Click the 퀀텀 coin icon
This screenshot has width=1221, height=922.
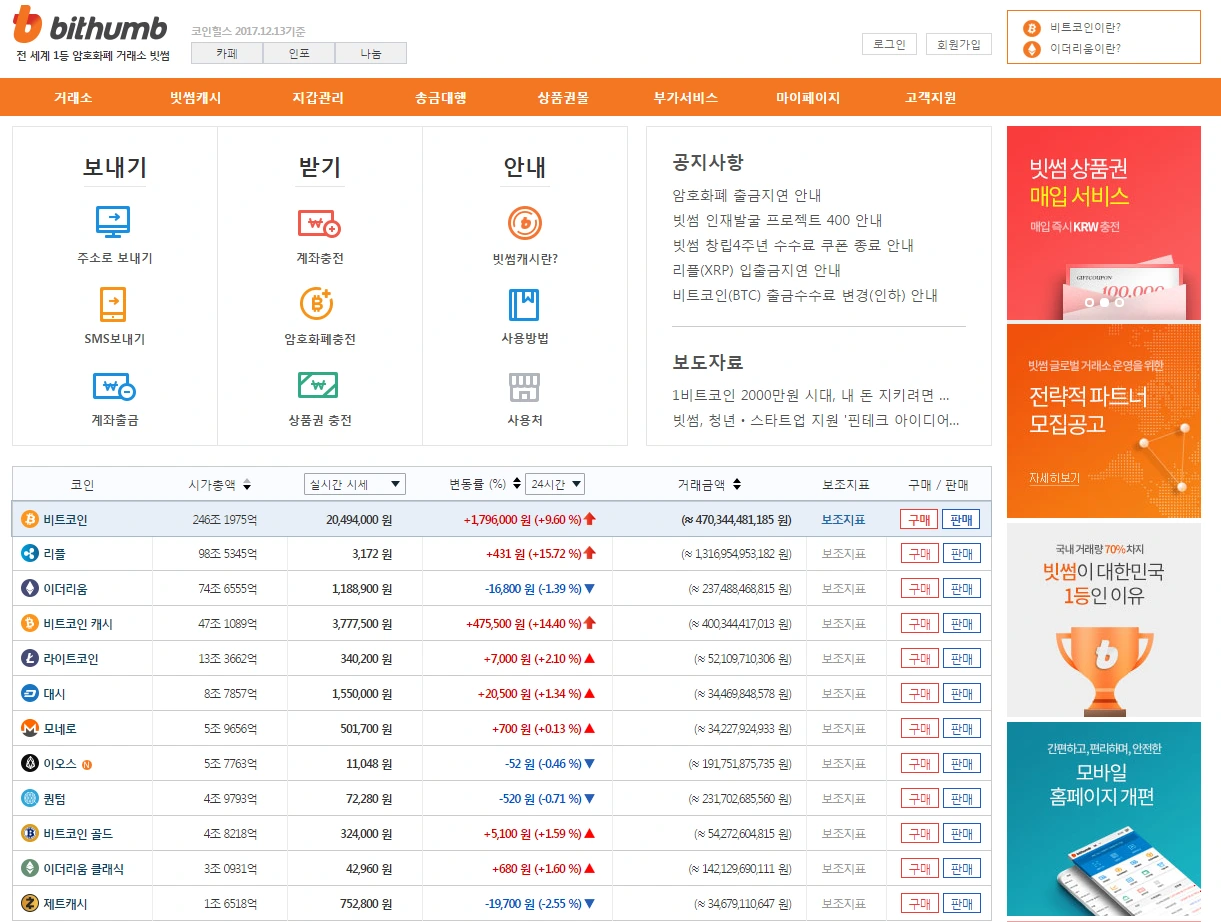tap(30, 798)
